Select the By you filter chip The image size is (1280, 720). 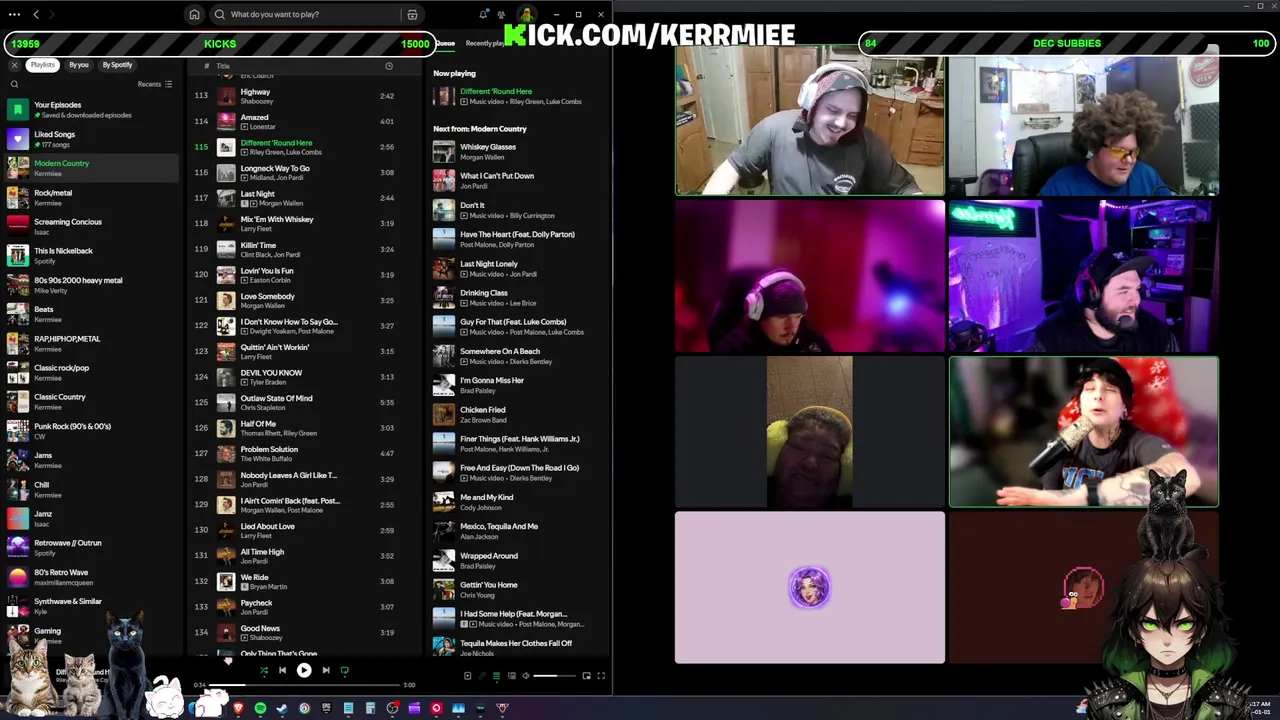coord(79,65)
